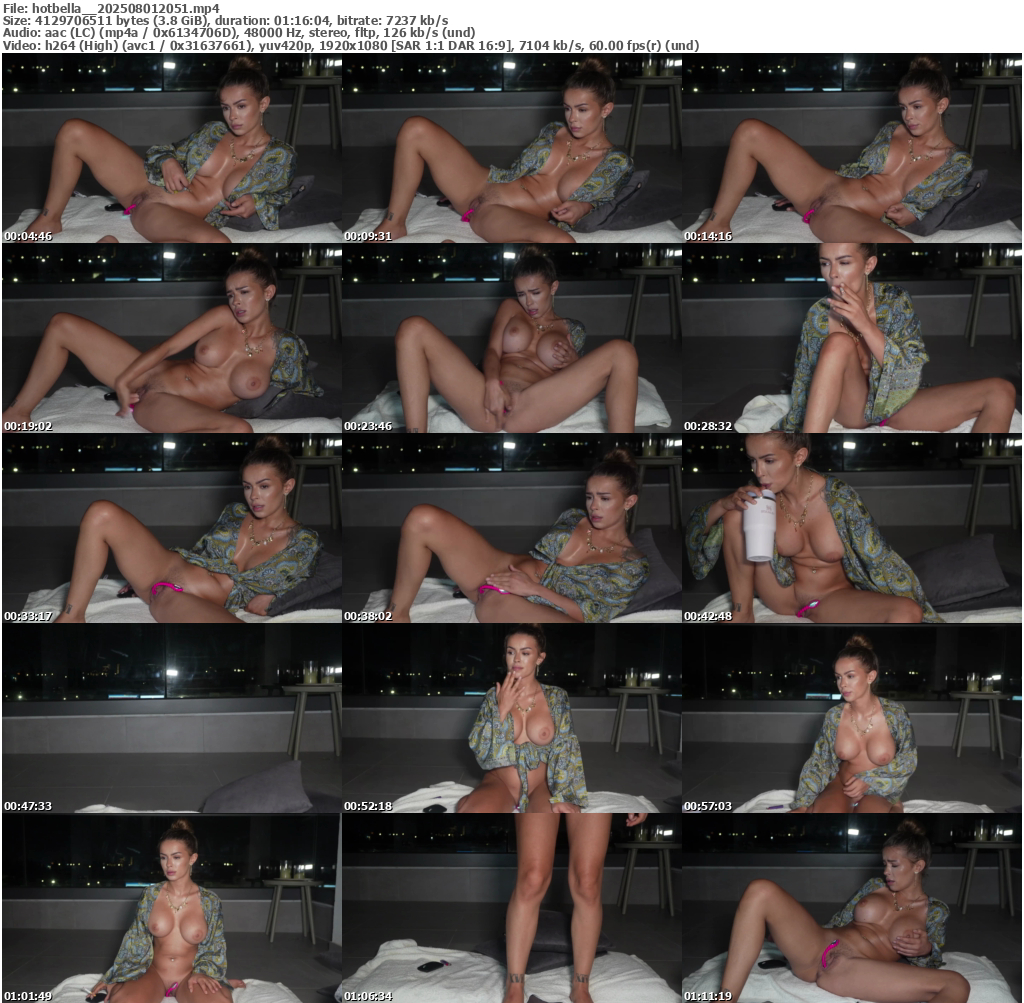Select the thumbnail at 00:23:46
The image size is (1024, 1003).
click(x=511, y=338)
